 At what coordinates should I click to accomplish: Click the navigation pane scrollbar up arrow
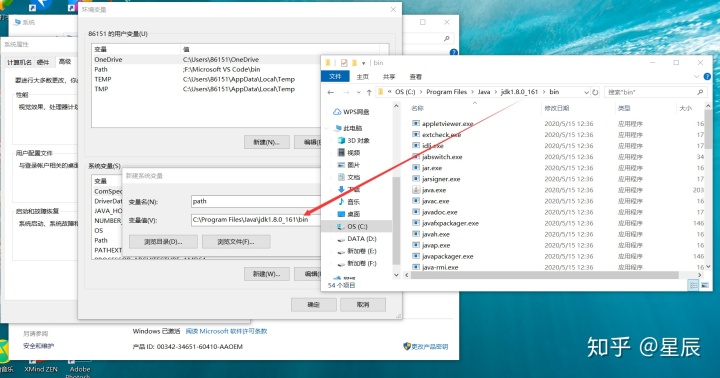[396, 106]
